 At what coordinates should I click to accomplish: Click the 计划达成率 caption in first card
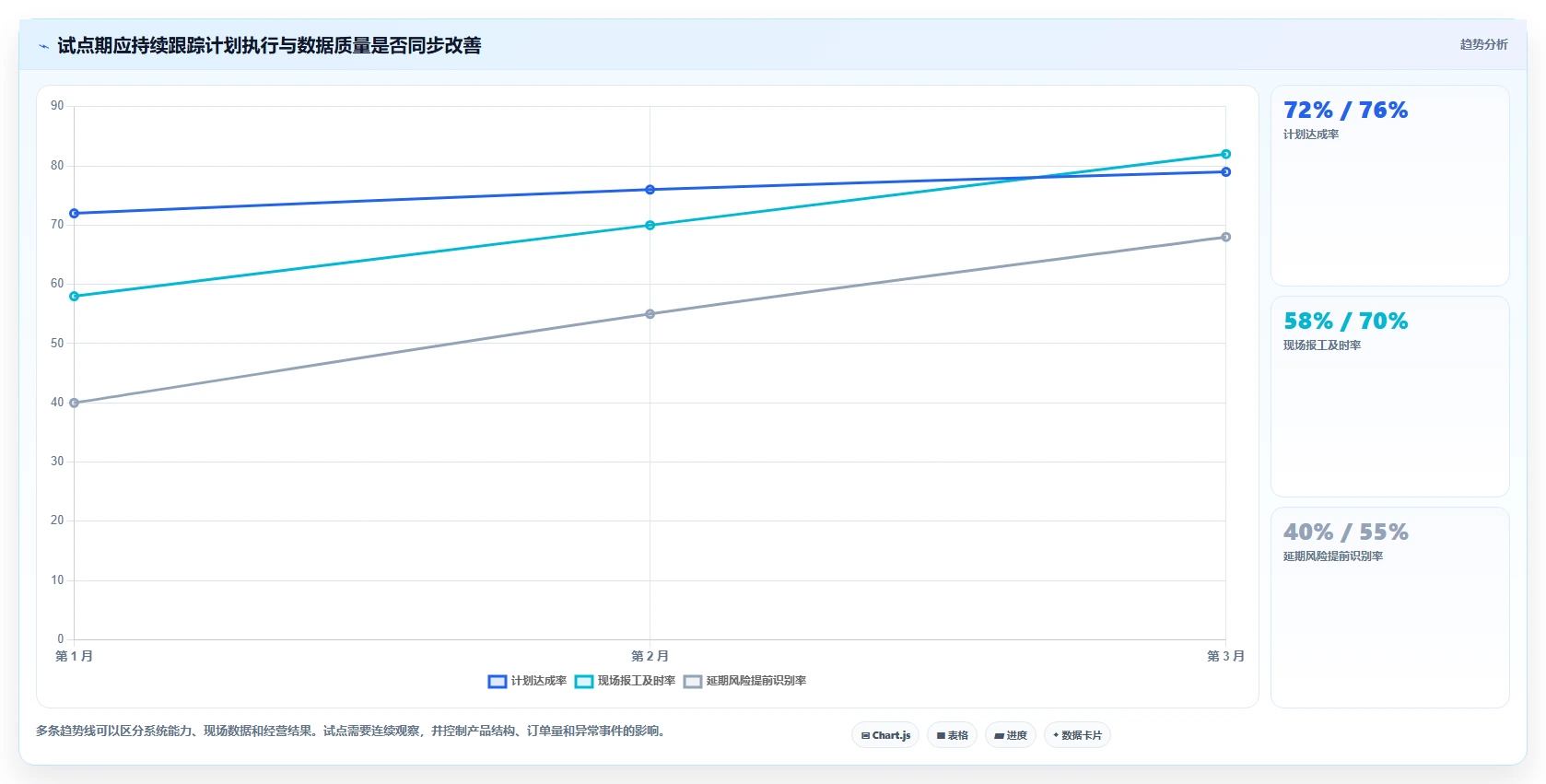[1311, 135]
